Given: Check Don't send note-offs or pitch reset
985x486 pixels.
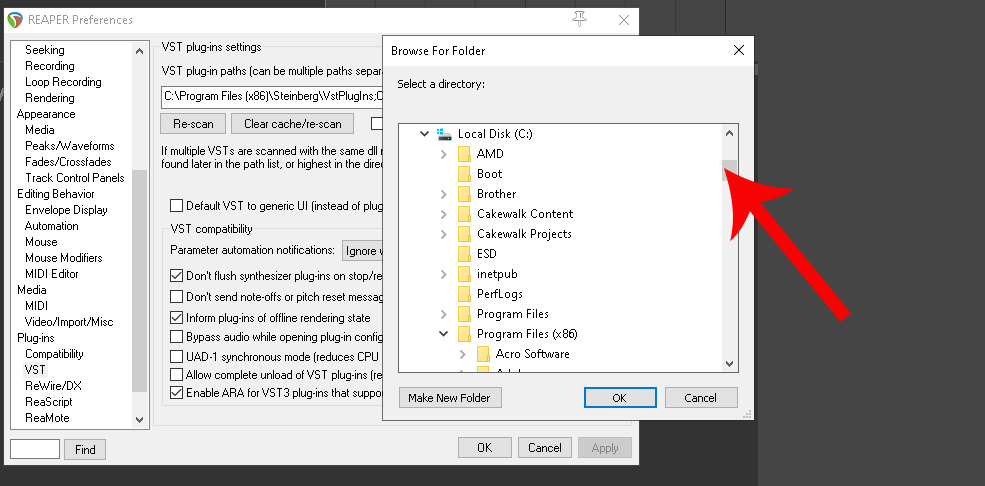Looking at the screenshot, I should [177, 296].
